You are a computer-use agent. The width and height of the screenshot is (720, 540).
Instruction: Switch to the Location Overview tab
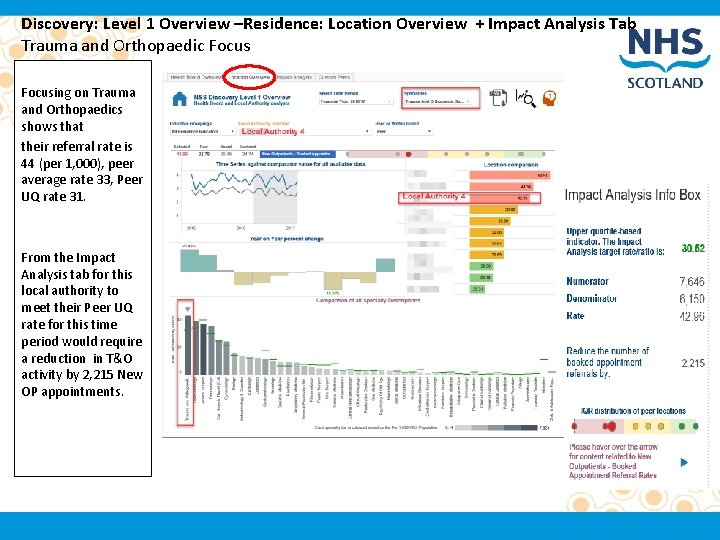coord(251,77)
